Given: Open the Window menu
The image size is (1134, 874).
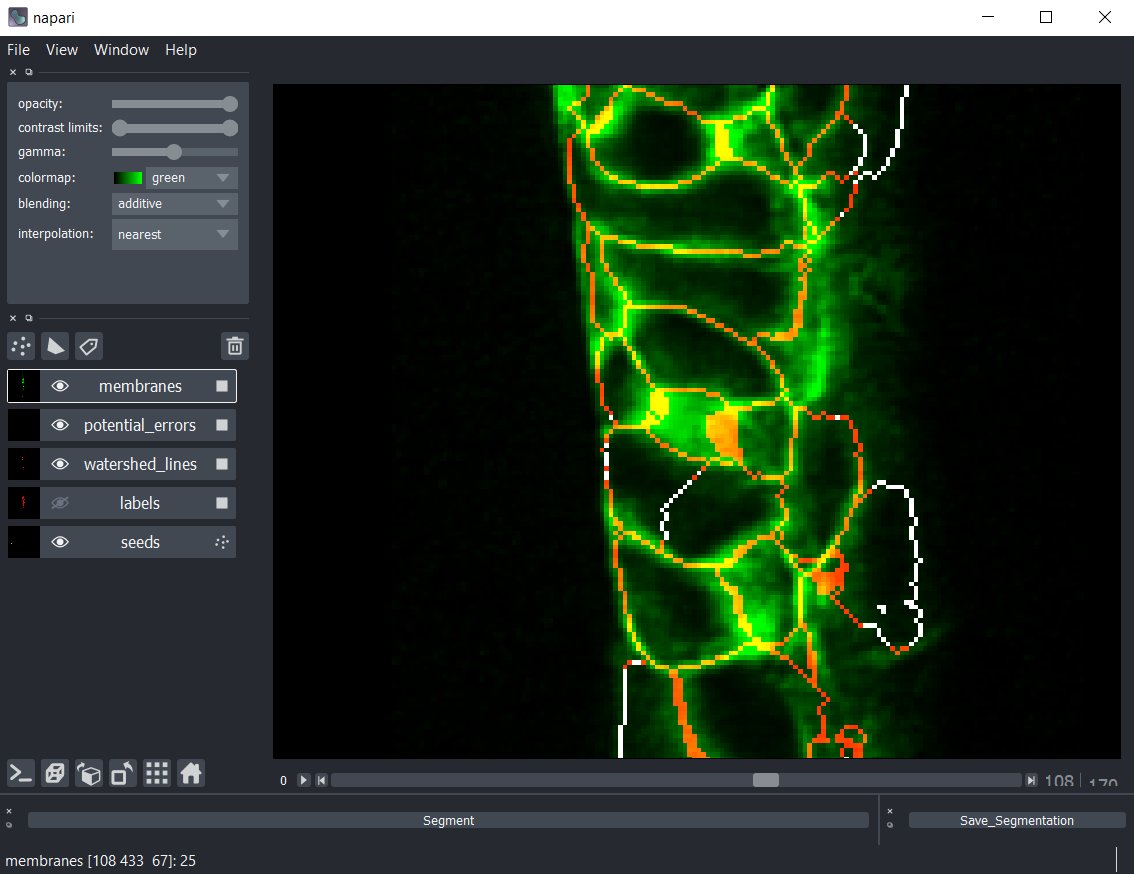Looking at the screenshot, I should [x=121, y=49].
